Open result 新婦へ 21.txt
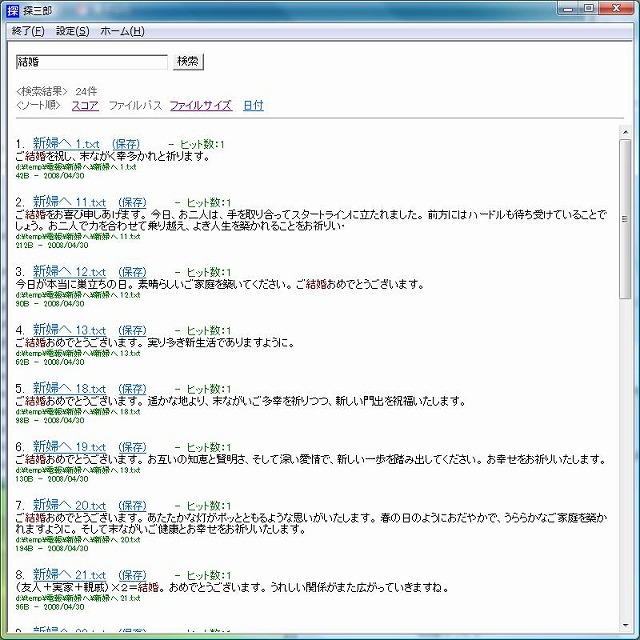 pos(69,575)
